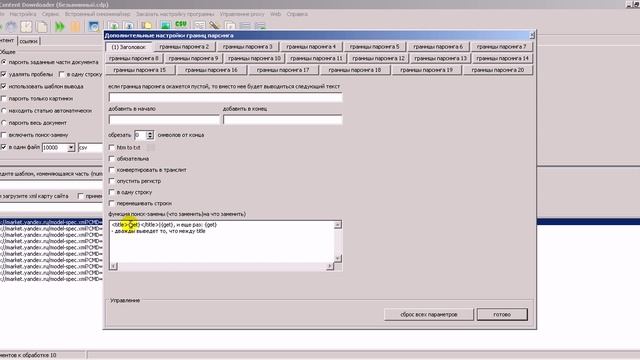The width and height of the screenshot is (640, 360).
Task: Open границы парсинга 2 tab
Action: 184,47
